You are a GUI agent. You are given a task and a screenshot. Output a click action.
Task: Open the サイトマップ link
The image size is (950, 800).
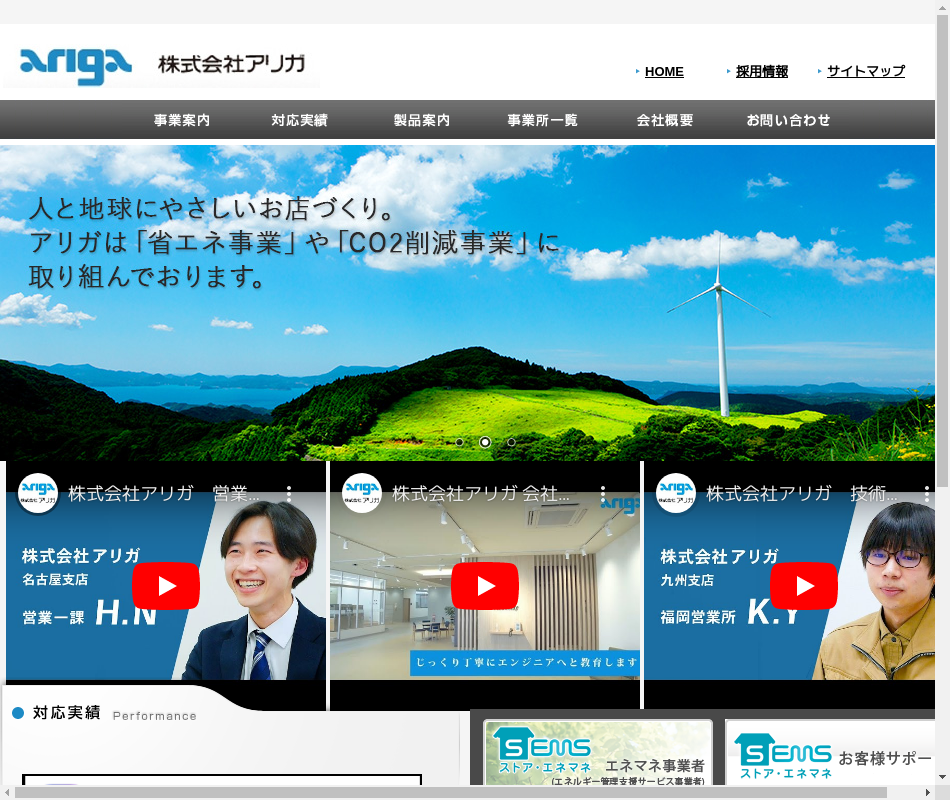(x=866, y=71)
